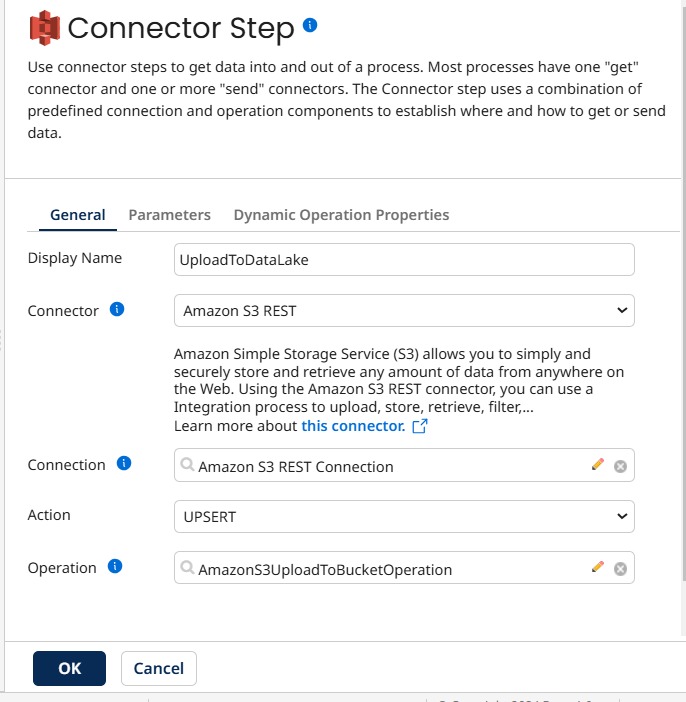
Task: Switch to the Parameters tab
Action: coord(169,215)
